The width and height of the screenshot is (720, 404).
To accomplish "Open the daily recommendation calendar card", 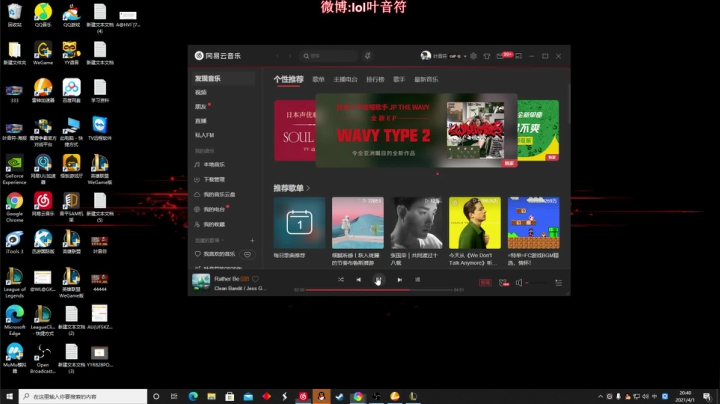I will 299,223.
